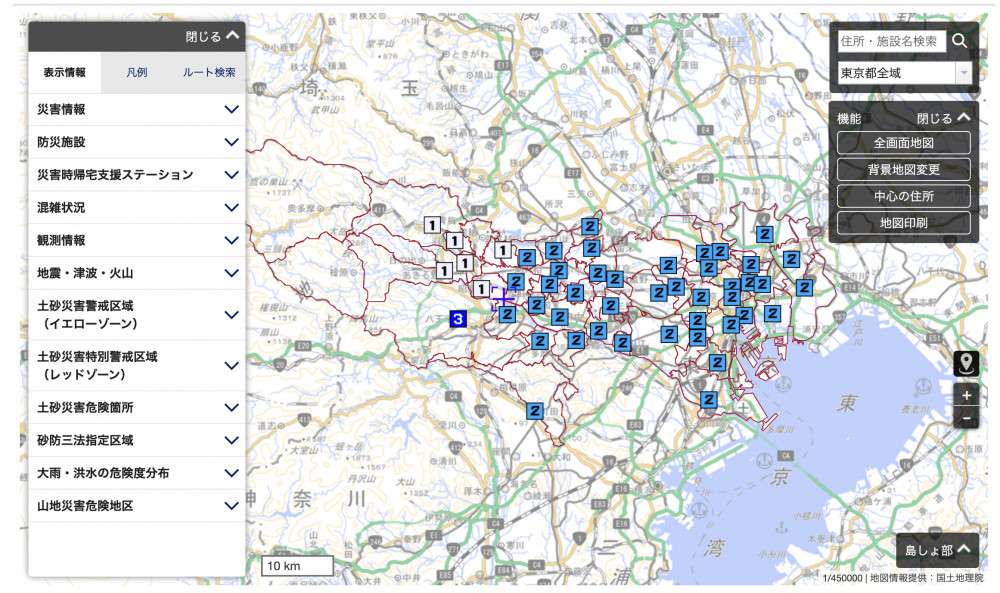
Task: Click the 背景地図変更 button
Action: 903,169
